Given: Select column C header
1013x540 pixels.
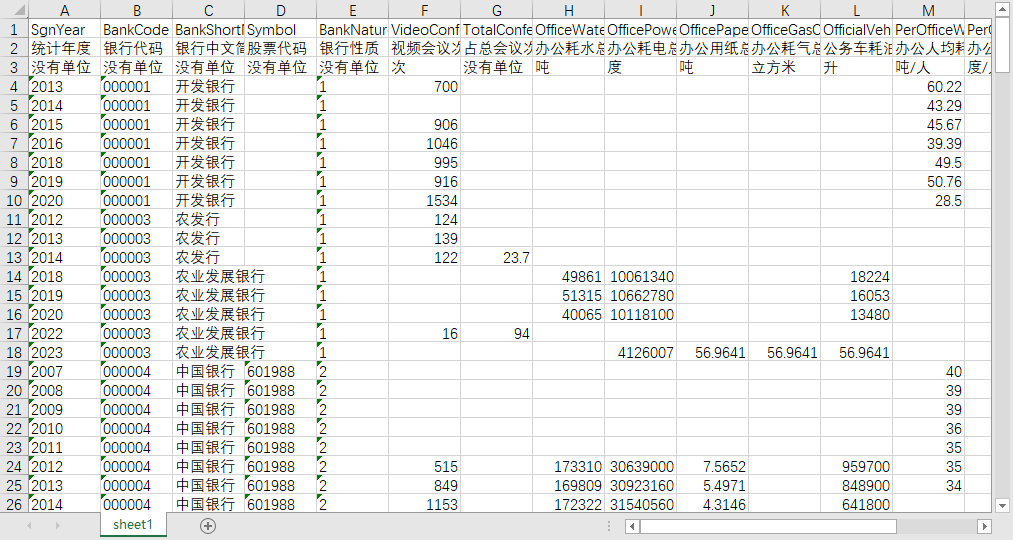Looking at the screenshot, I should [209, 10].
